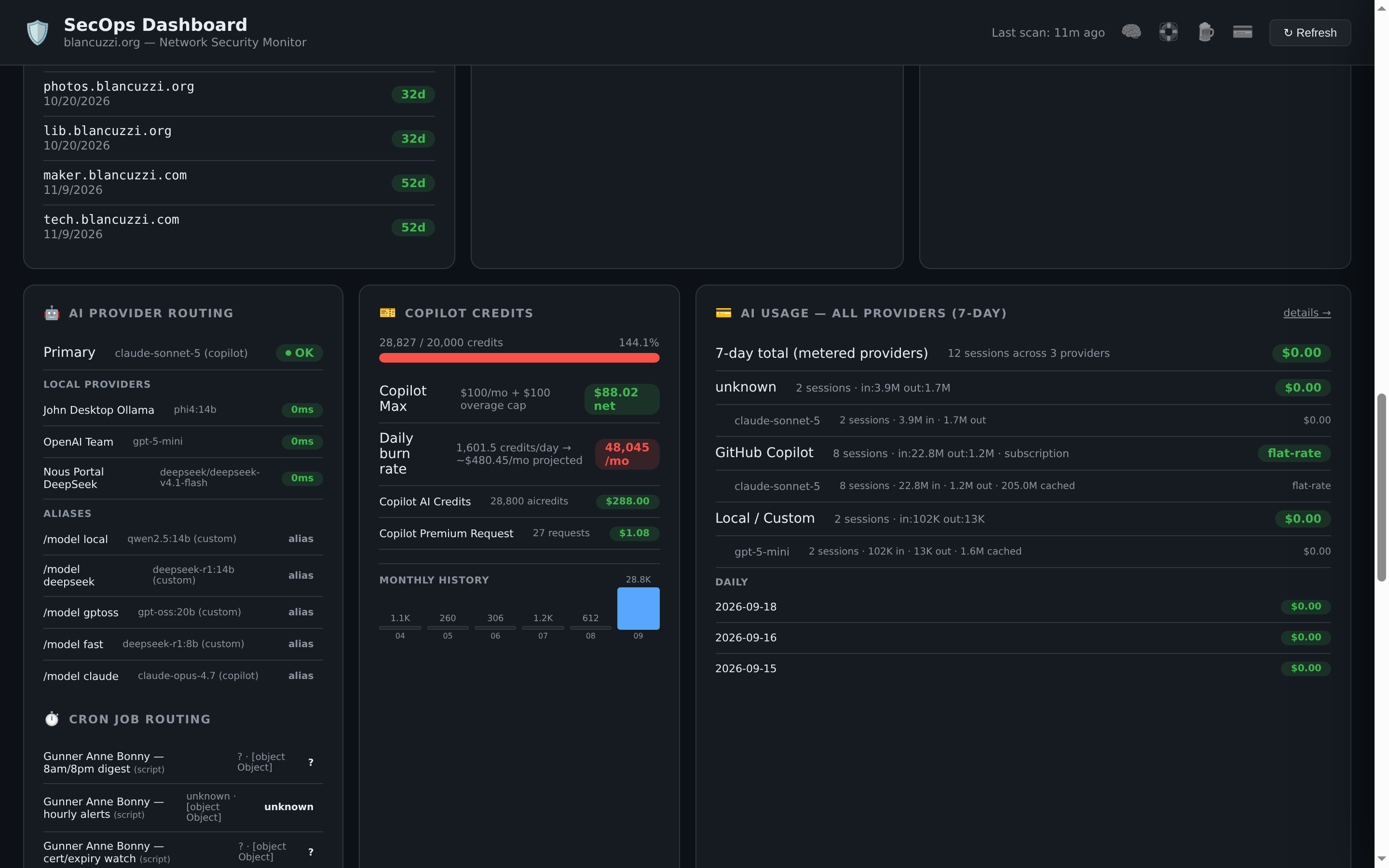Click the 2026-09-18 daily usage row
Viewport: 1389px width, 868px height.
coord(1022,607)
